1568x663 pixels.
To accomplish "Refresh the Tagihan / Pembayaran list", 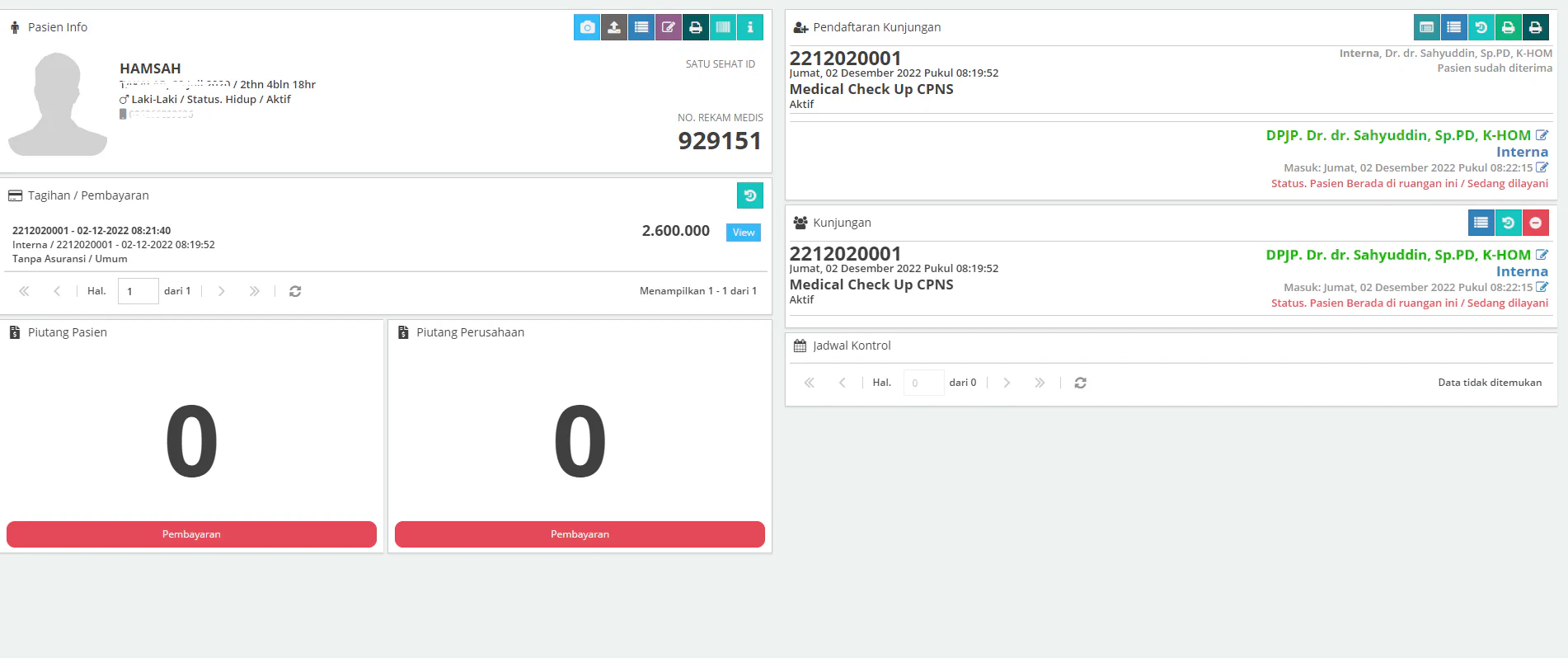I will point(295,291).
